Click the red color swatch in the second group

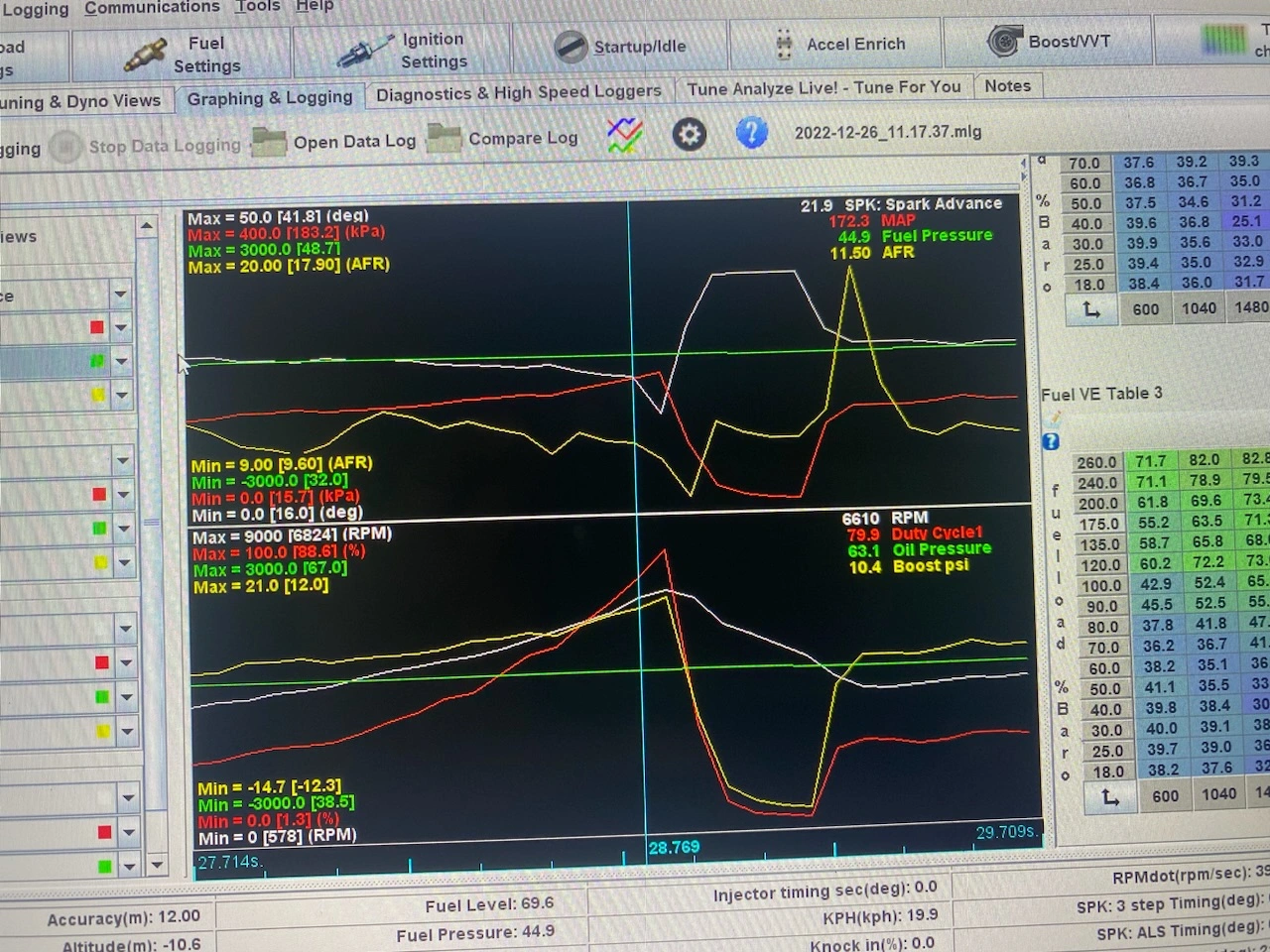(x=98, y=494)
